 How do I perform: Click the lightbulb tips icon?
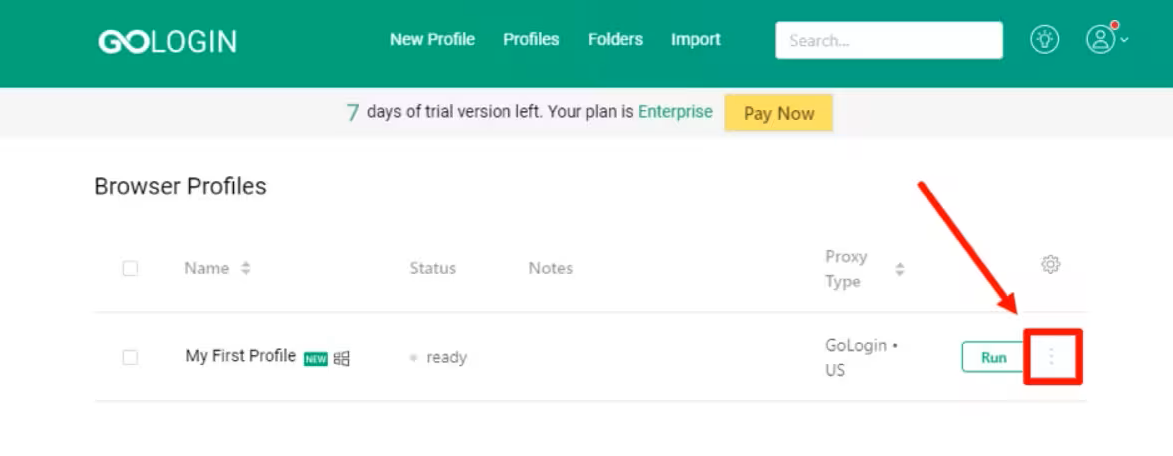coord(1044,40)
